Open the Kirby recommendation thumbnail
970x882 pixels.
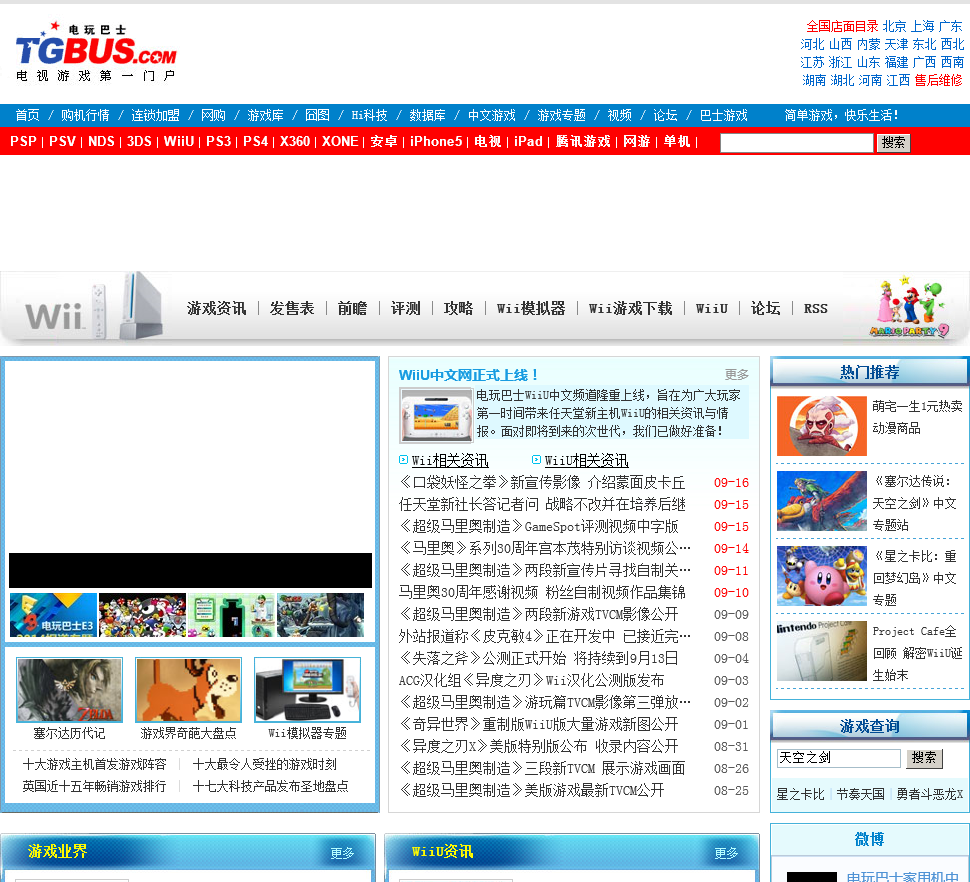pyautogui.click(x=822, y=576)
